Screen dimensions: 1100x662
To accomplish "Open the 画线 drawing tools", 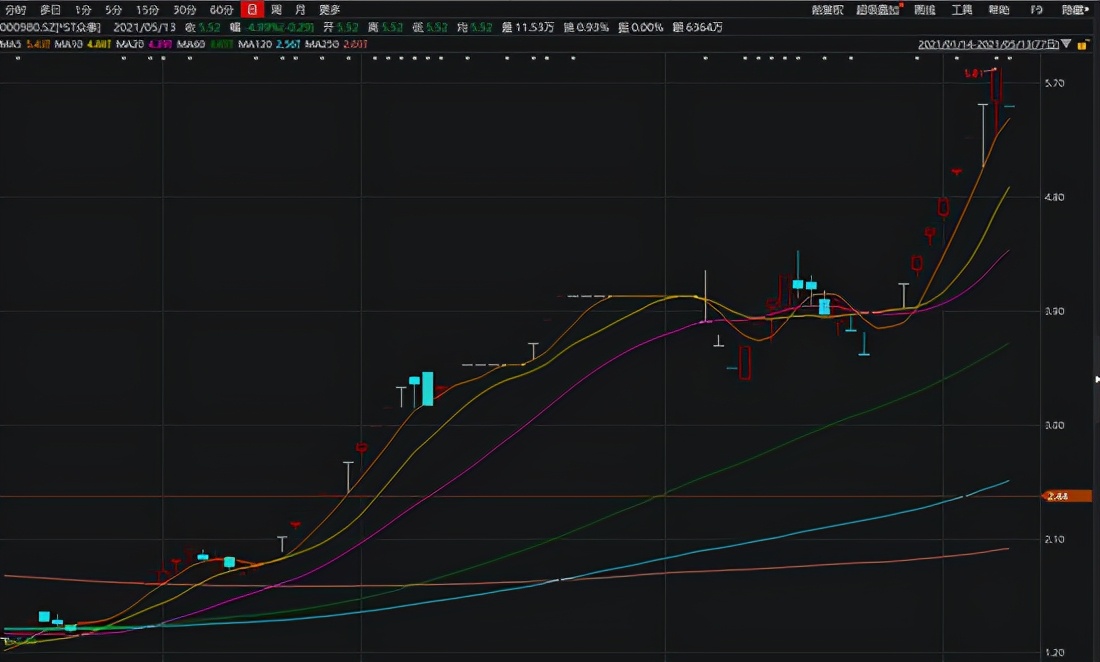I will pyautogui.click(x=925, y=9).
